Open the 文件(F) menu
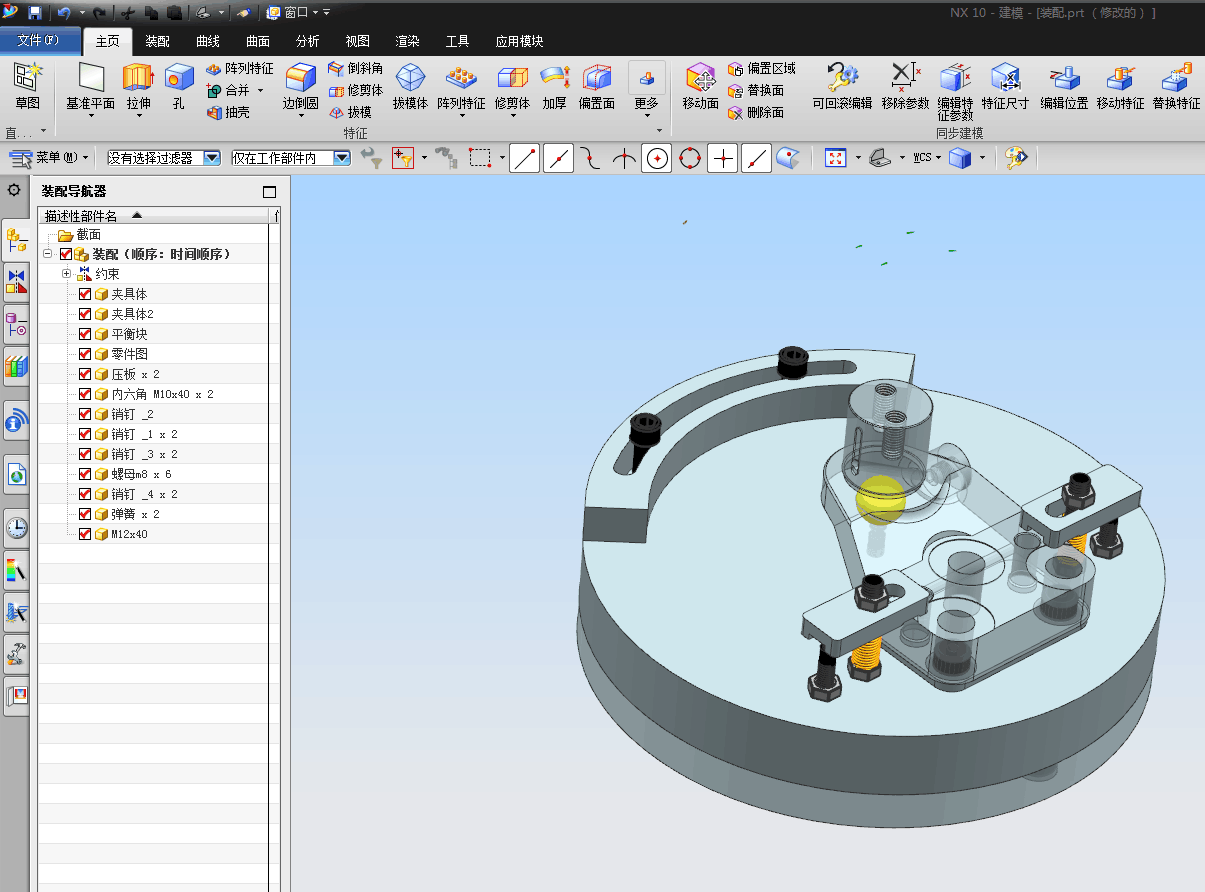 [x=39, y=41]
